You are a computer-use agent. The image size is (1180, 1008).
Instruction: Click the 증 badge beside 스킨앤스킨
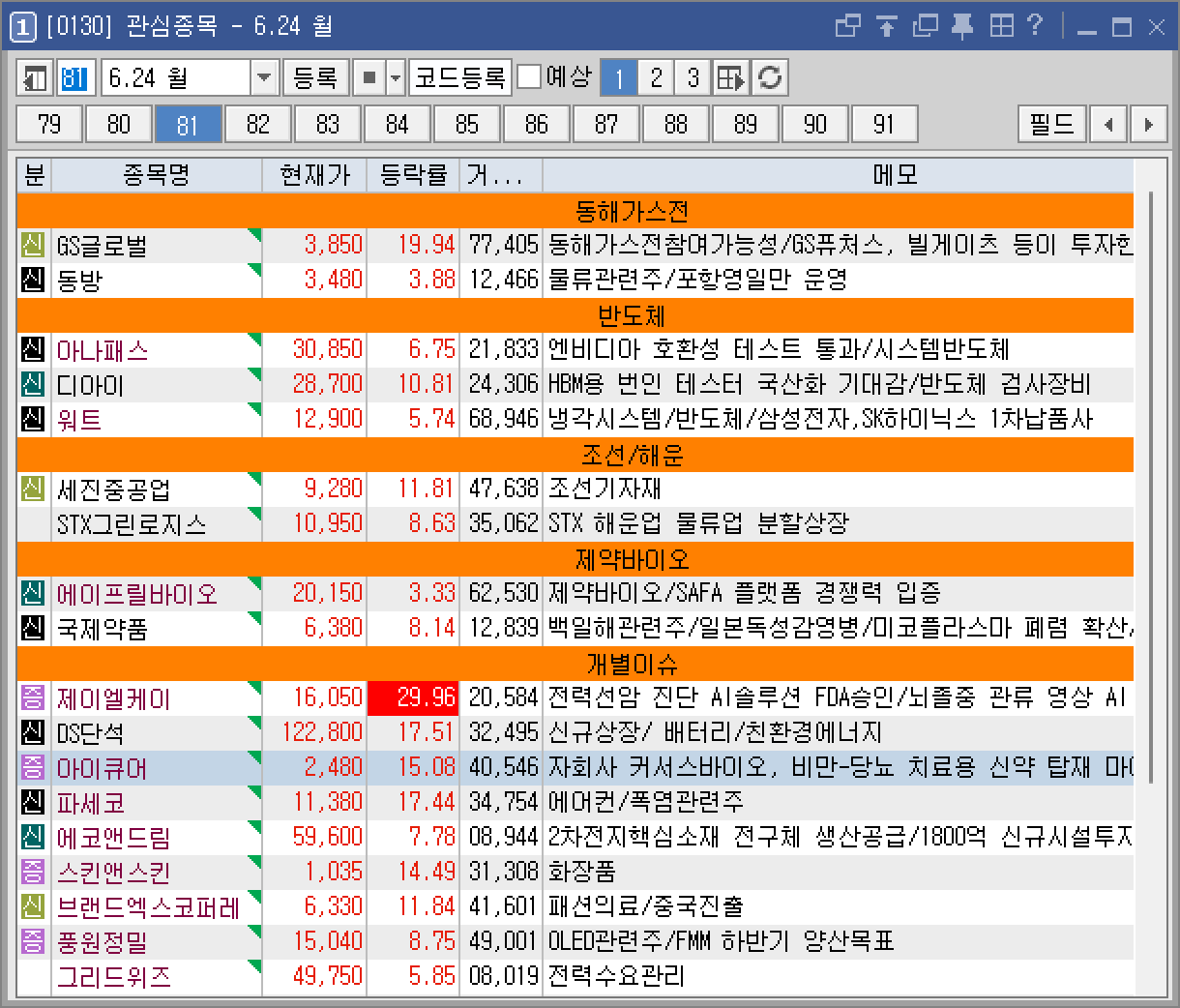(x=33, y=872)
